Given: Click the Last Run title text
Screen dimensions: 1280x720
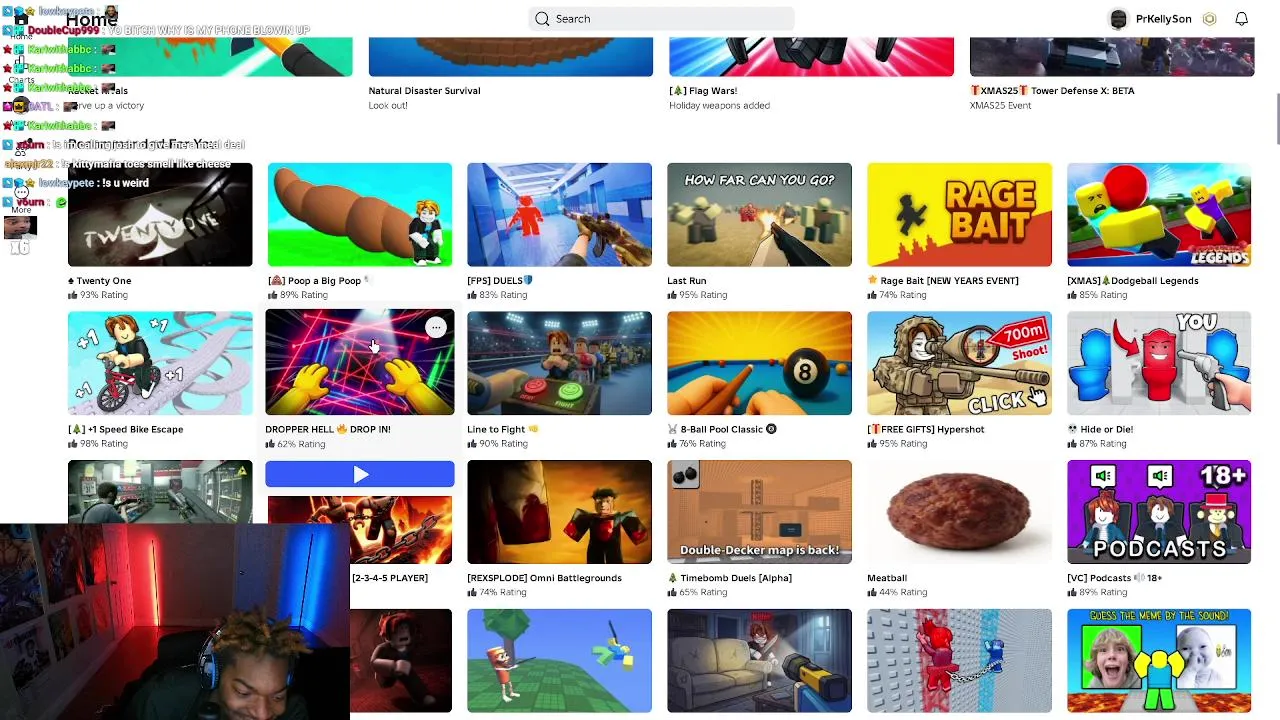Looking at the screenshot, I should pyautogui.click(x=687, y=281).
